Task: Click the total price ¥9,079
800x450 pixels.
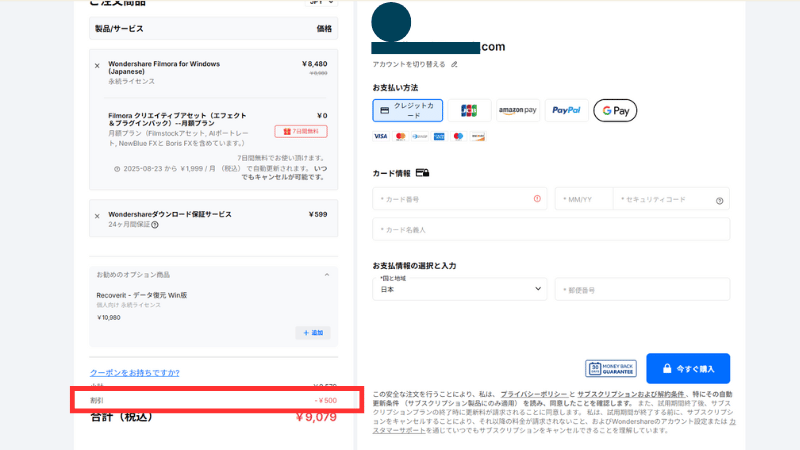Action: pyautogui.click(x=316, y=417)
